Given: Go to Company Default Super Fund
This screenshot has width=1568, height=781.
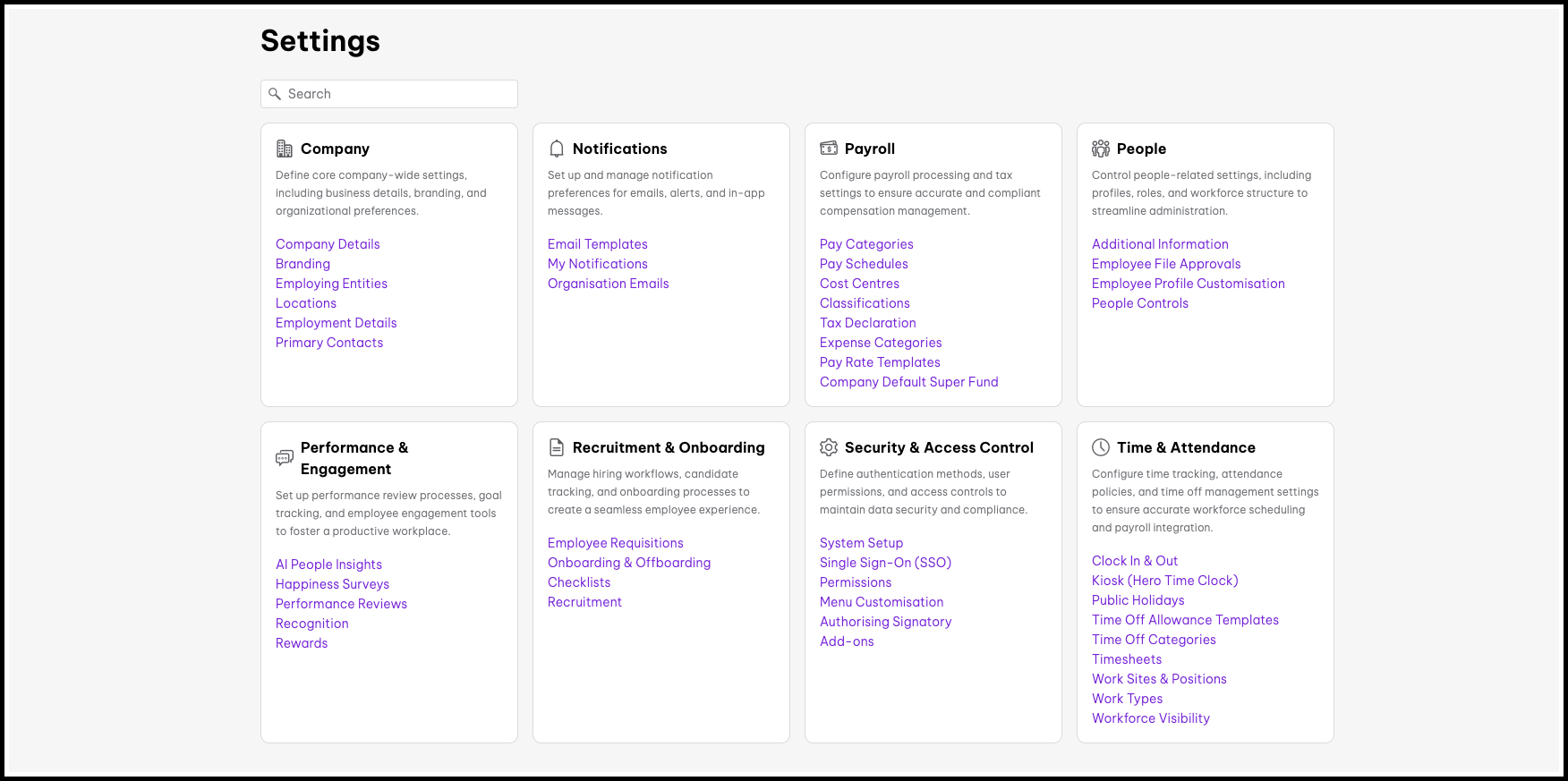Looking at the screenshot, I should 908,382.
